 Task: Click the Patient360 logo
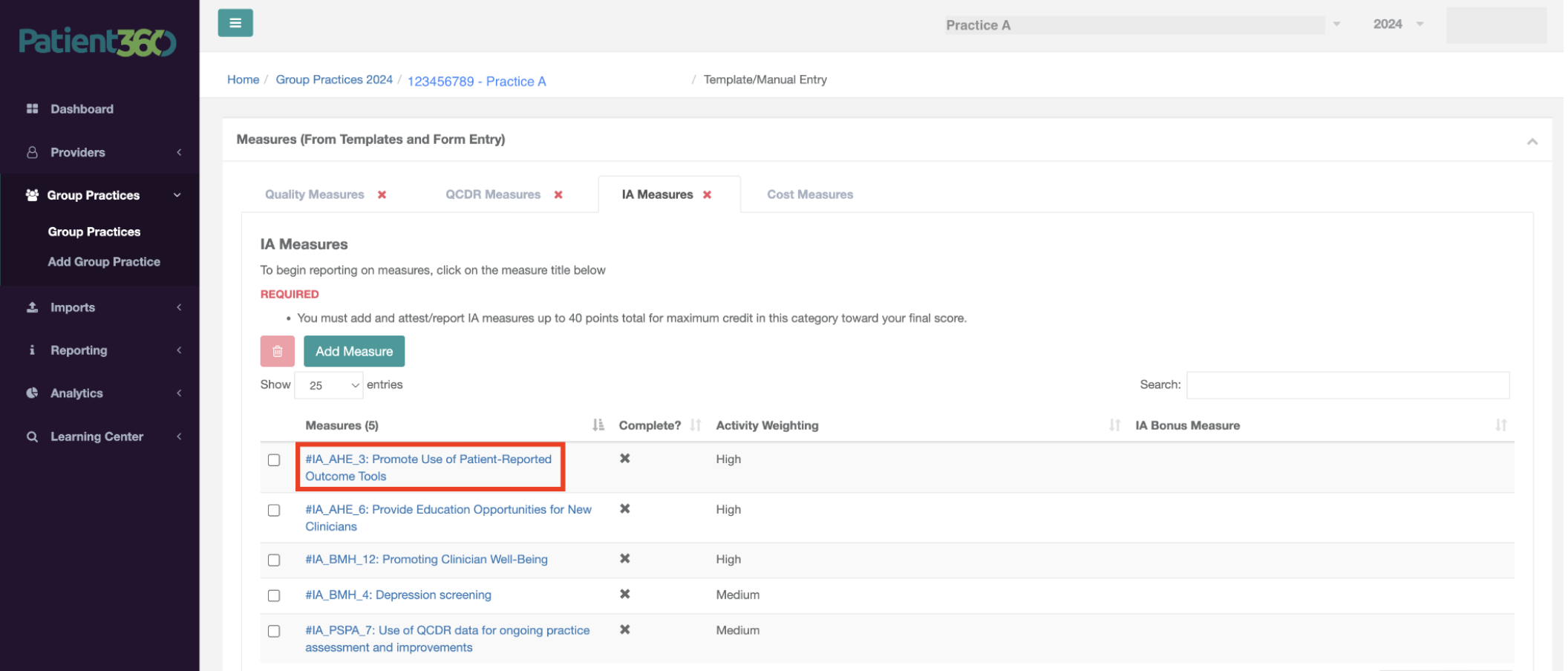click(98, 42)
